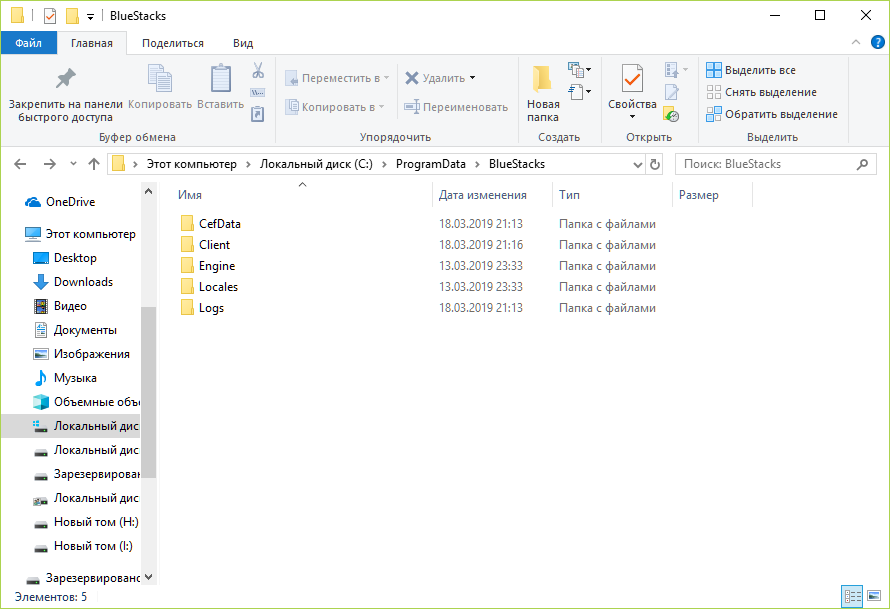Click the Easy access icon in Создать group
Screen dimensions: 890x609
point(576,91)
